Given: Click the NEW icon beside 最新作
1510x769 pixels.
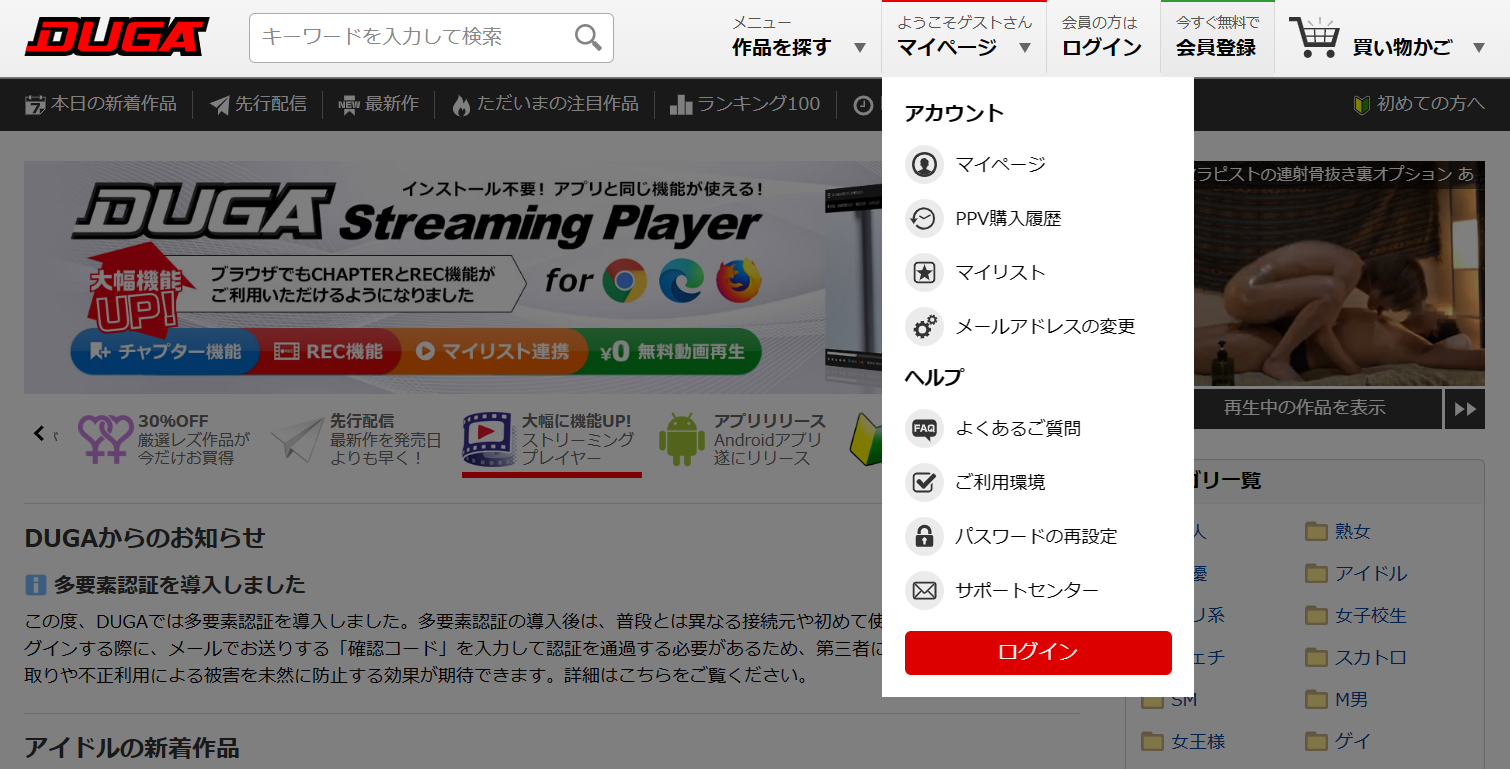Looking at the screenshot, I should (349, 105).
